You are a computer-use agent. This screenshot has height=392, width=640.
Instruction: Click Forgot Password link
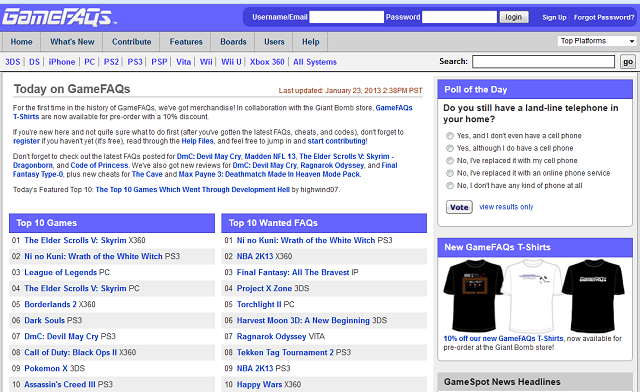(x=604, y=18)
